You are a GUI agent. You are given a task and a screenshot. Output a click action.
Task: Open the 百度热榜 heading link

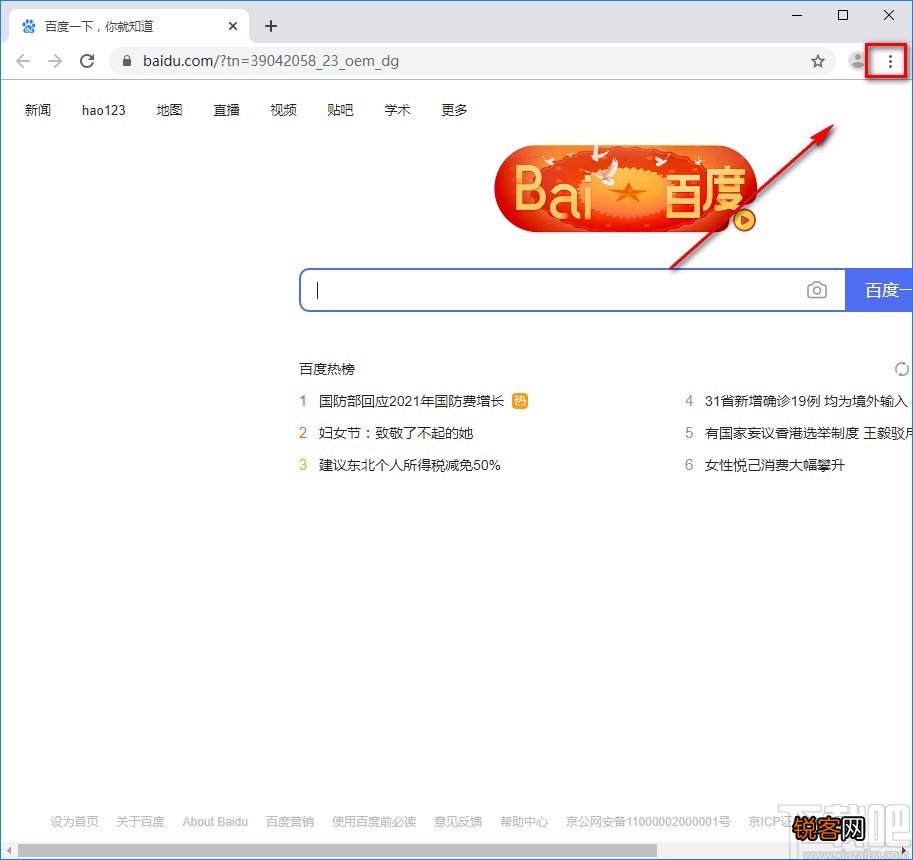pyautogui.click(x=327, y=369)
